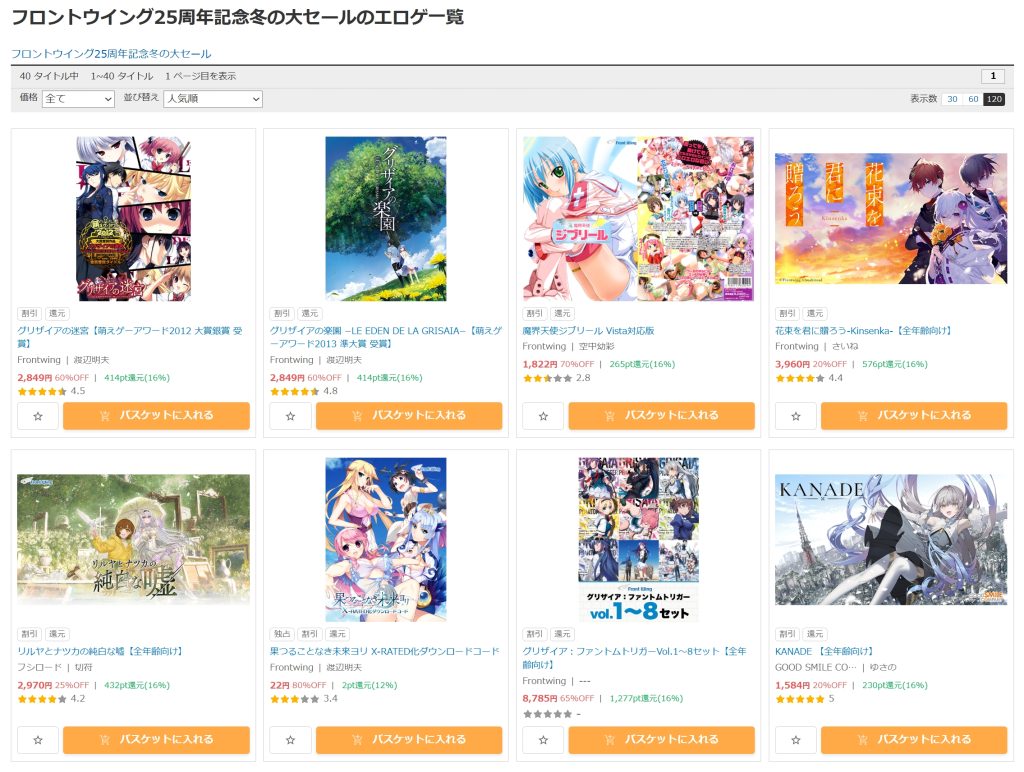Star the リルヤとナツカの純白な嘘 item
Screen dimensions: 1024x772
coord(38,740)
